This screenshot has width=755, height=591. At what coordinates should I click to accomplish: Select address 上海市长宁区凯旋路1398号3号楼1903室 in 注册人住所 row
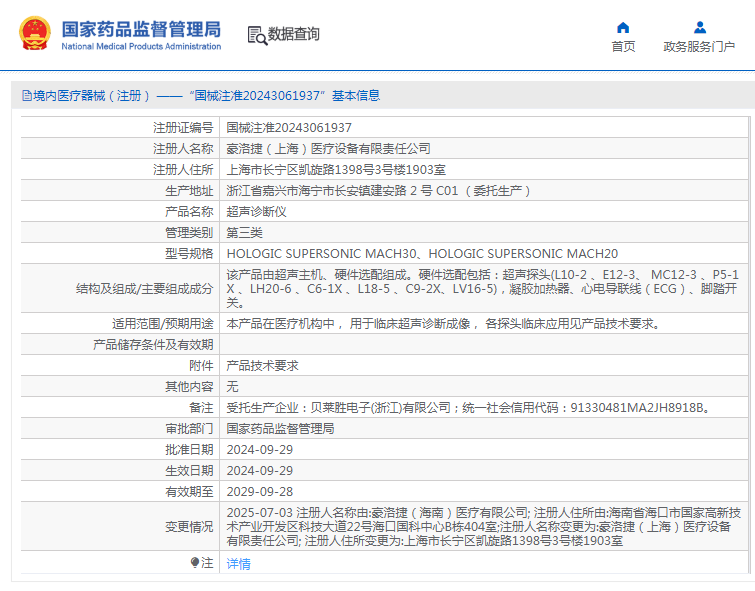click(x=336, y=170)
